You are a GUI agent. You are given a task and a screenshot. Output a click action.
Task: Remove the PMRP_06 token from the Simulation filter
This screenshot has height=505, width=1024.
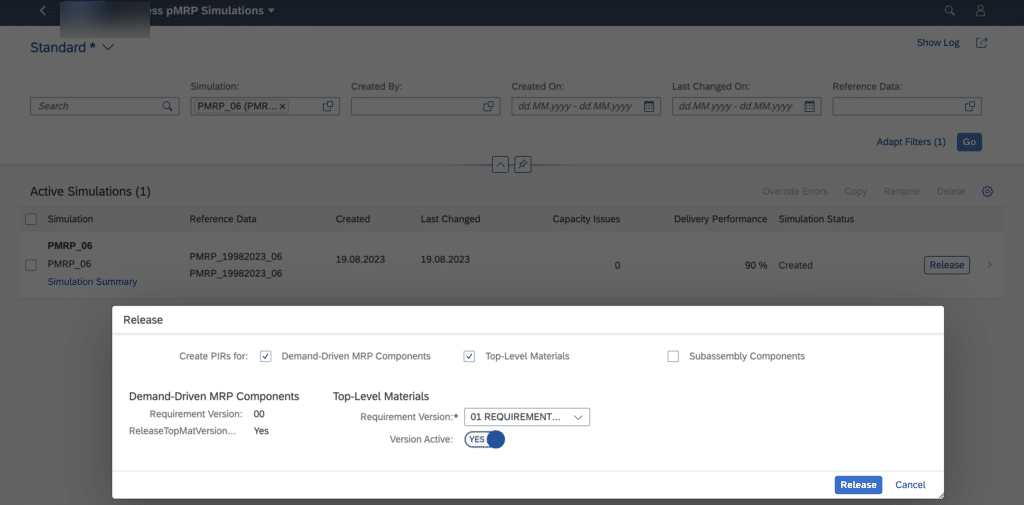(x=283, y=106)
